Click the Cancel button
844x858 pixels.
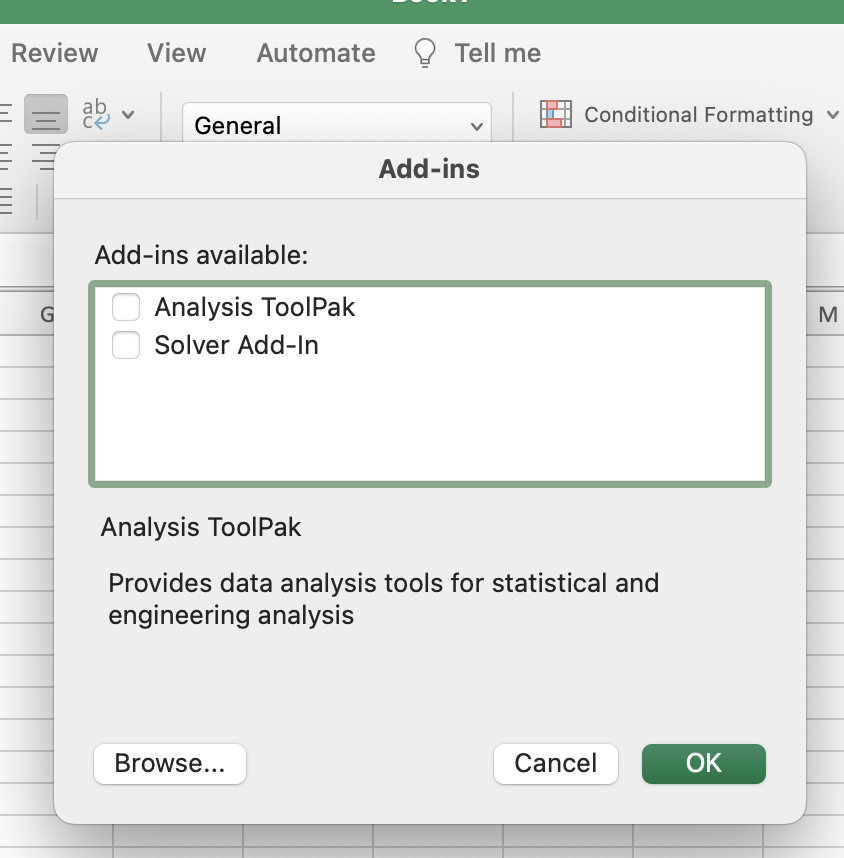click(x=555, y=764)
